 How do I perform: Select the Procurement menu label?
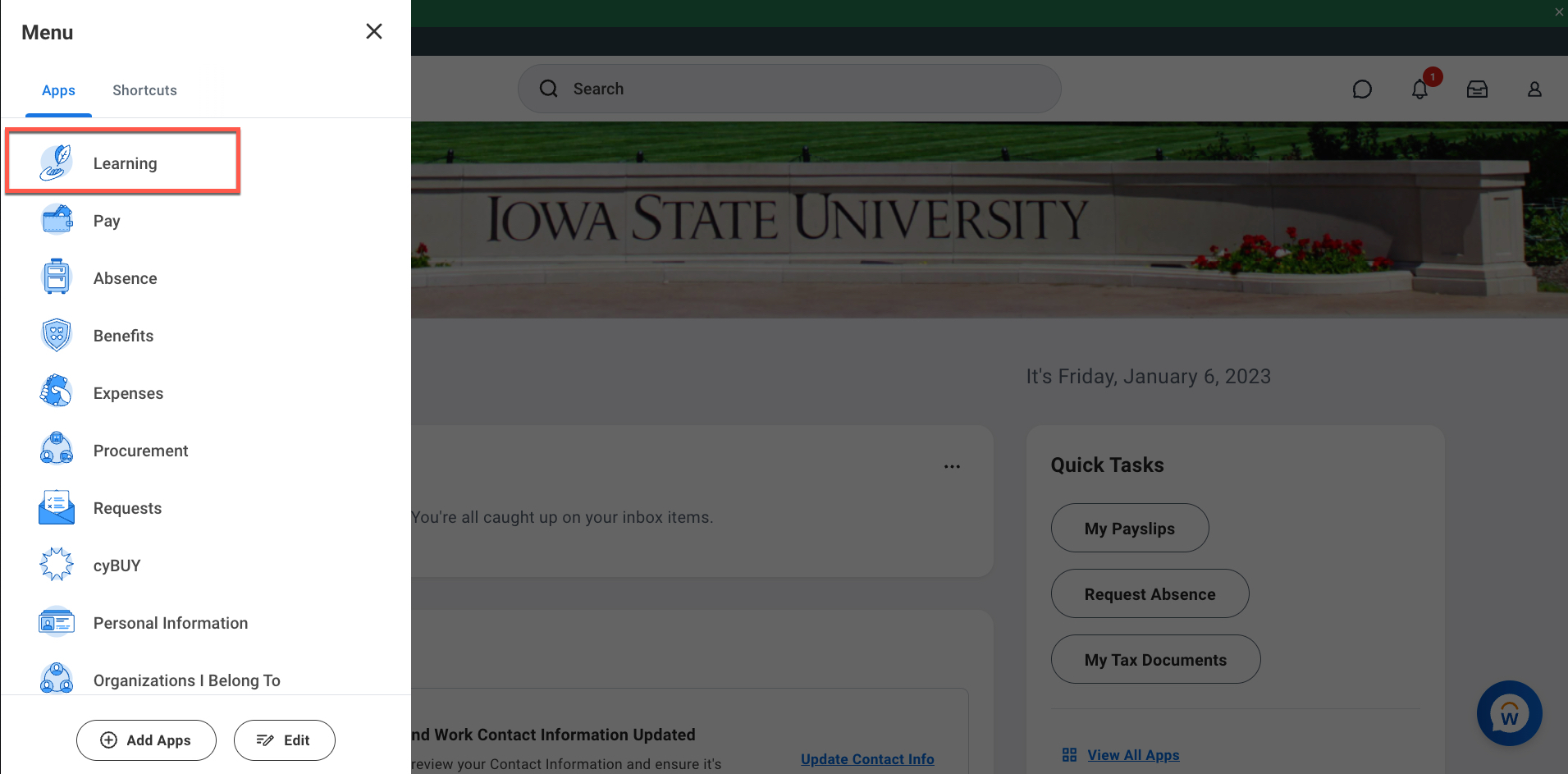pos(140,451)
